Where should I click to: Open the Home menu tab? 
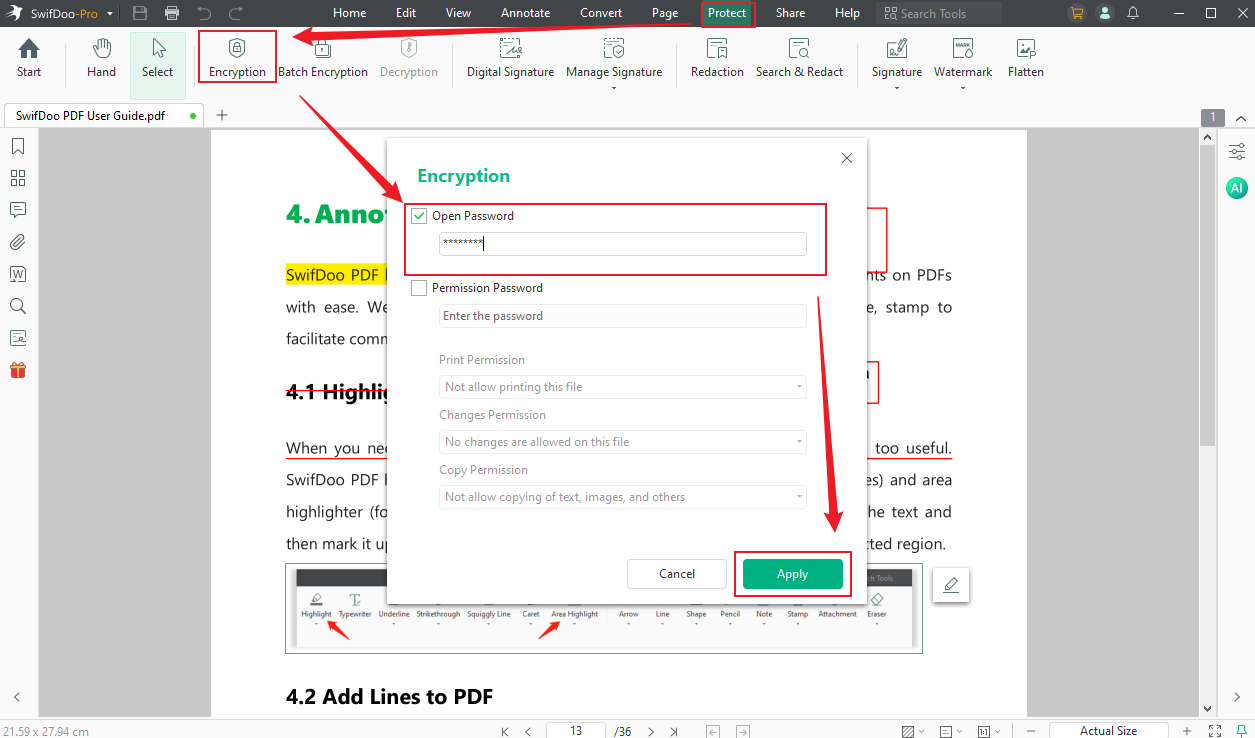coord(349,13)
